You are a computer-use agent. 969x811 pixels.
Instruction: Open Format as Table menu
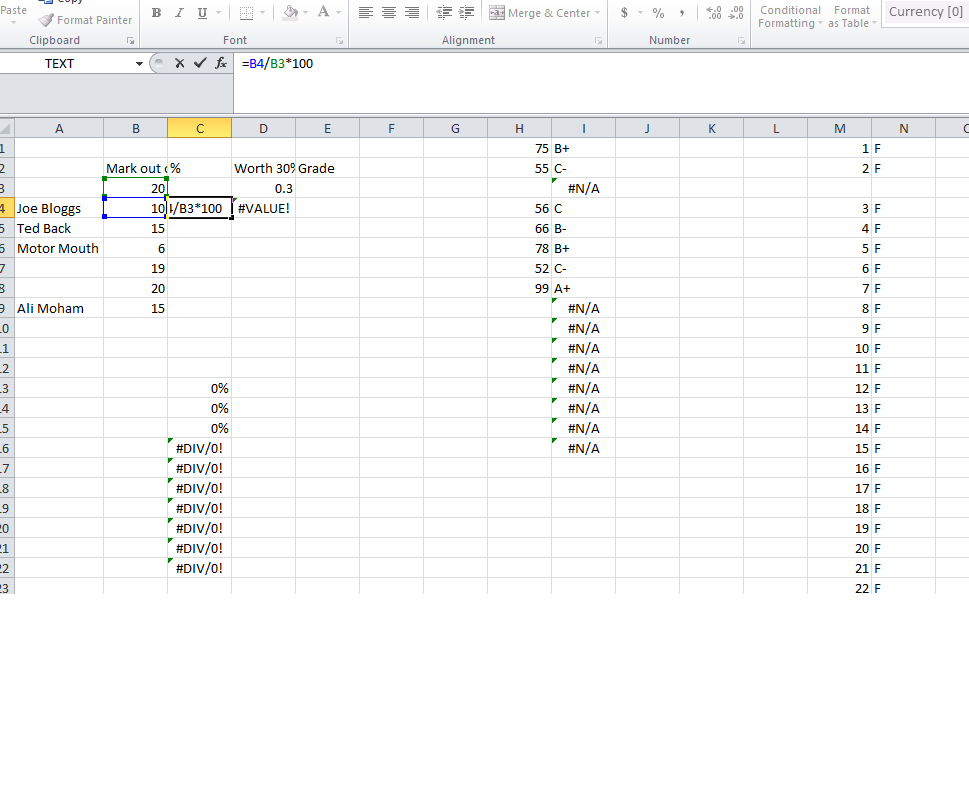(852, 17)
